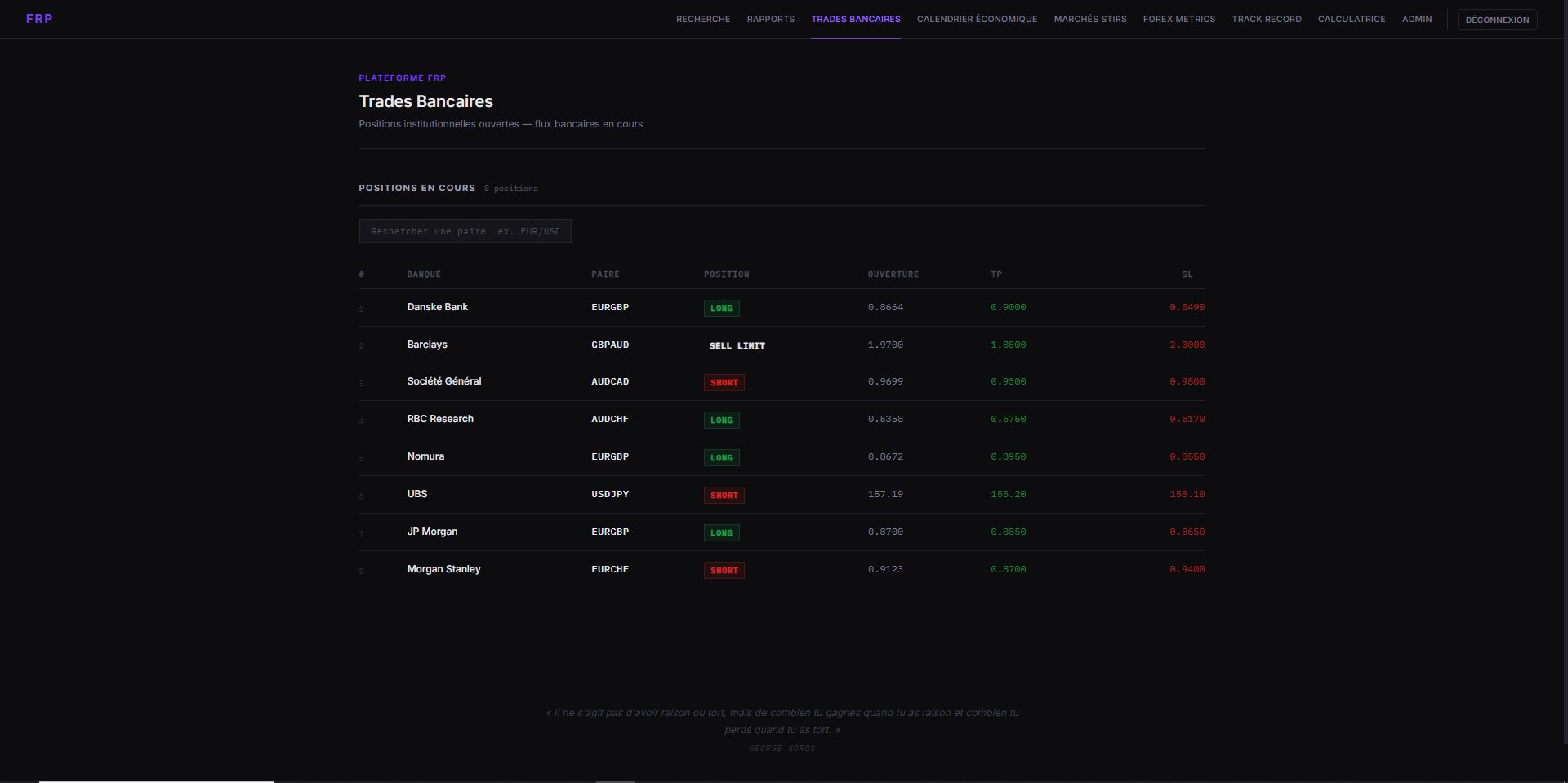Select the green LONG badge for Danske Bank
This screenshot has height=783, width=1568.
(722, 308)
